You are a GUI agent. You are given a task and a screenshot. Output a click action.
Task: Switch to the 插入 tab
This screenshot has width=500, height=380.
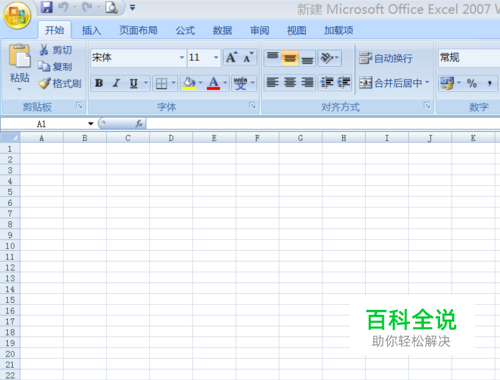91,30
